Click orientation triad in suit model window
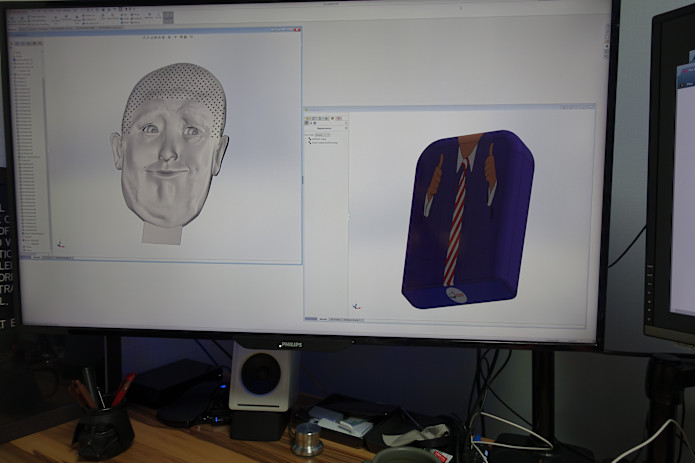695x463 pixels. 357,307
